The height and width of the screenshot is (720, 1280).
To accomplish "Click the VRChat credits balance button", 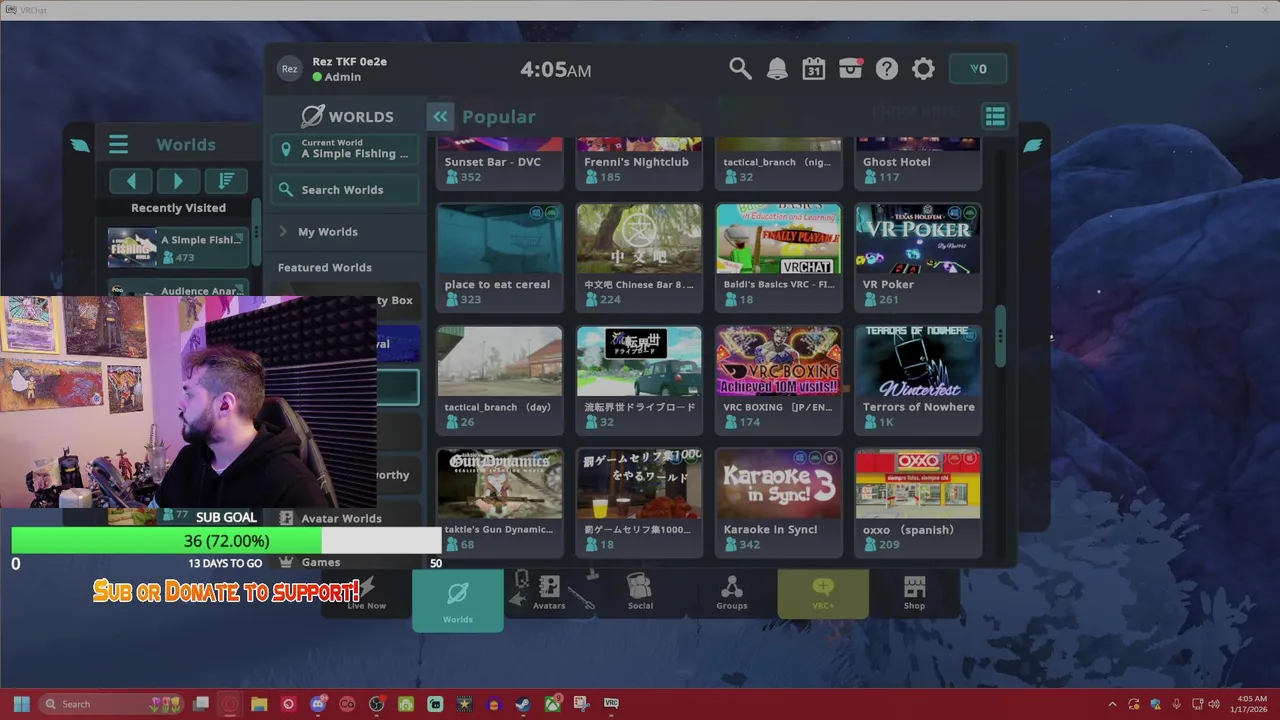I will [978, 69].
